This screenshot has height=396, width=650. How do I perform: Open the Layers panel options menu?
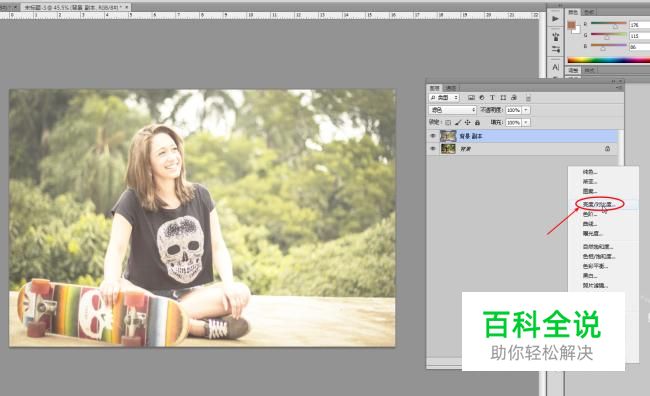(x=619, y=88)
